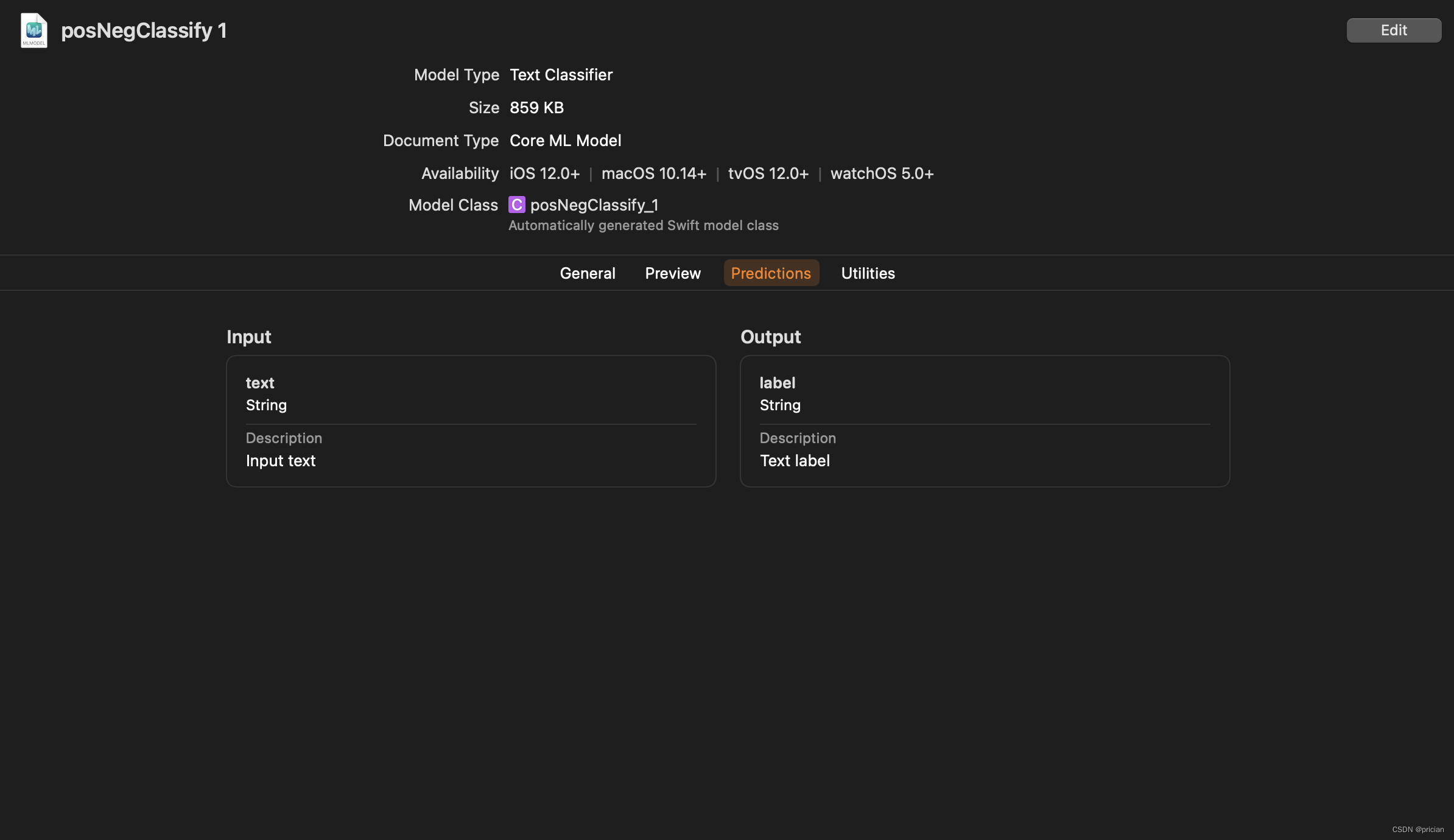Click the Core ML Model document type
Image resolution: width=1454 pixels, height=840 pixels.
[x=565, y=141]
